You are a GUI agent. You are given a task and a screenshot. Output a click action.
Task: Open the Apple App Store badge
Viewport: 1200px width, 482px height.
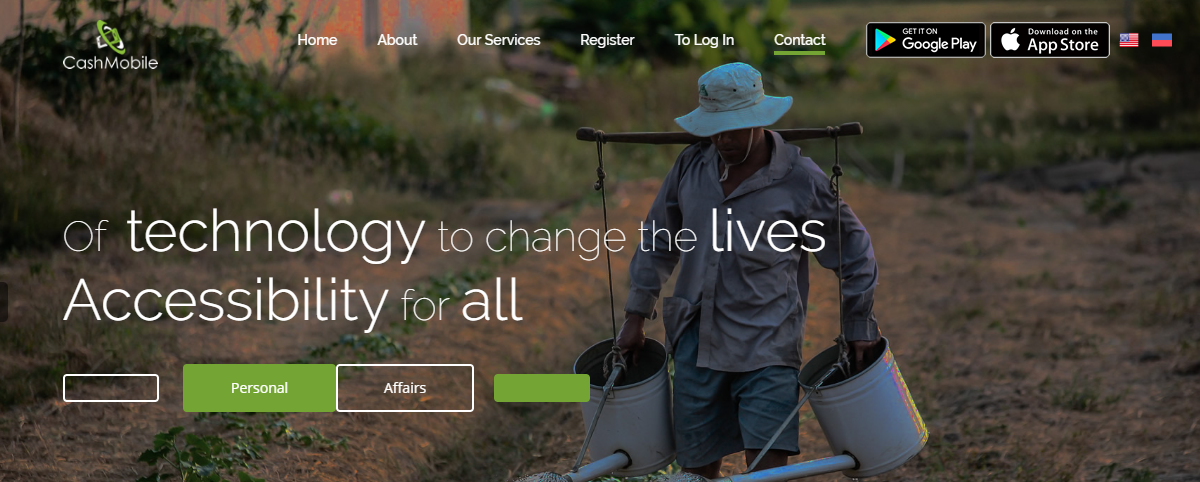[x=1050, y=40]
